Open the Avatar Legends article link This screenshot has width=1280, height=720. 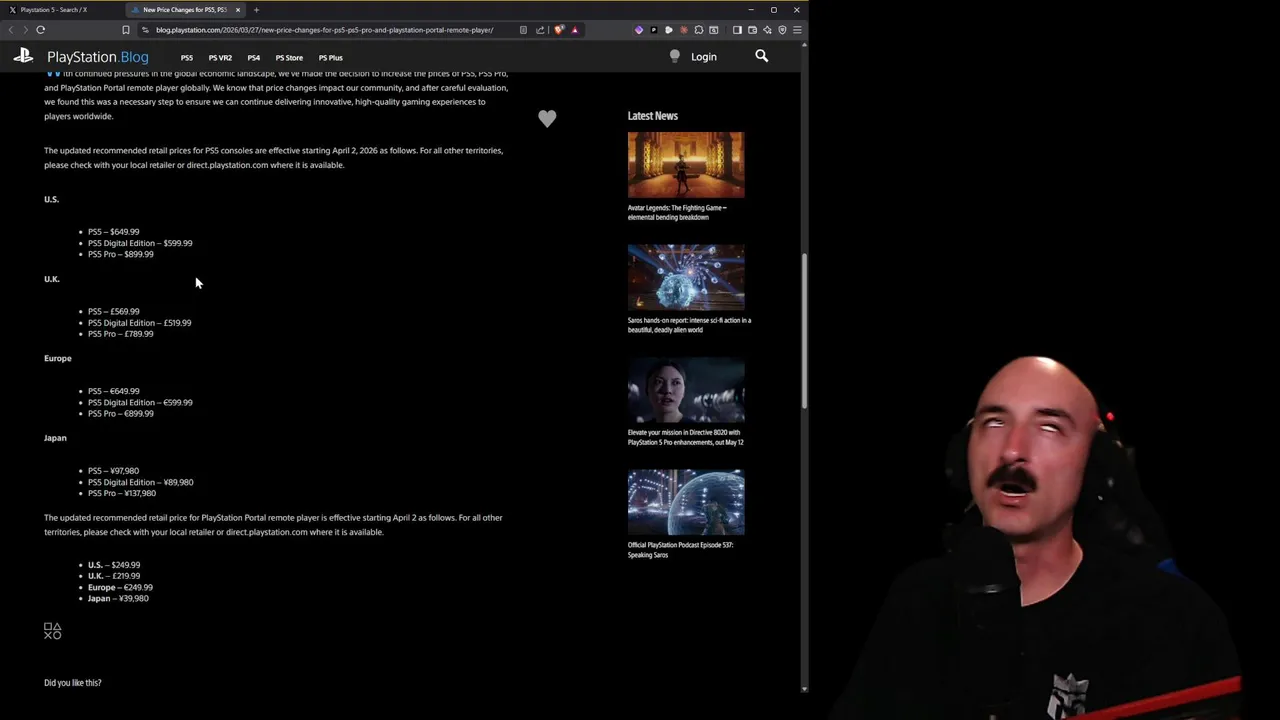pos(678,213)
